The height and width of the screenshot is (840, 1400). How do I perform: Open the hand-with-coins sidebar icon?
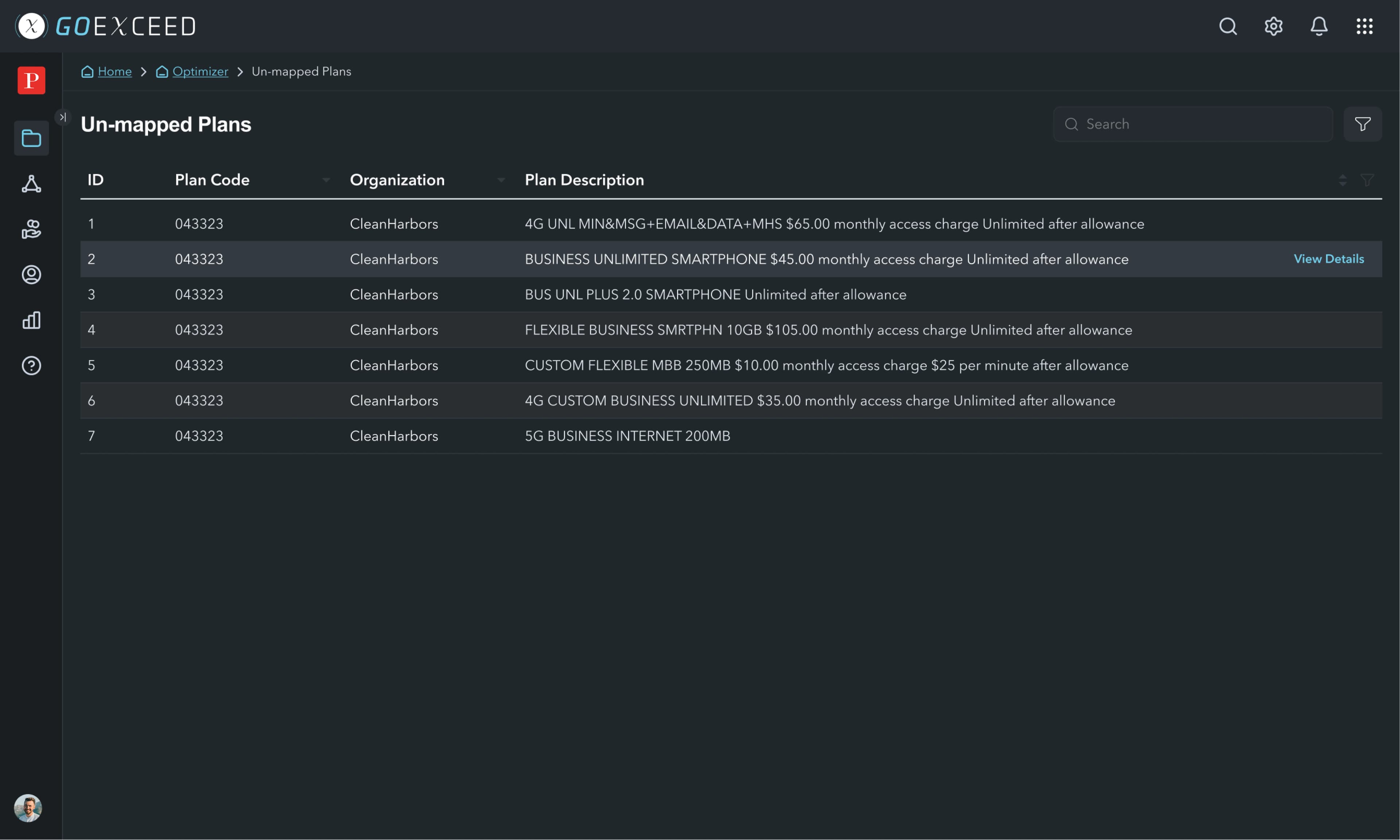click(31, 229)
